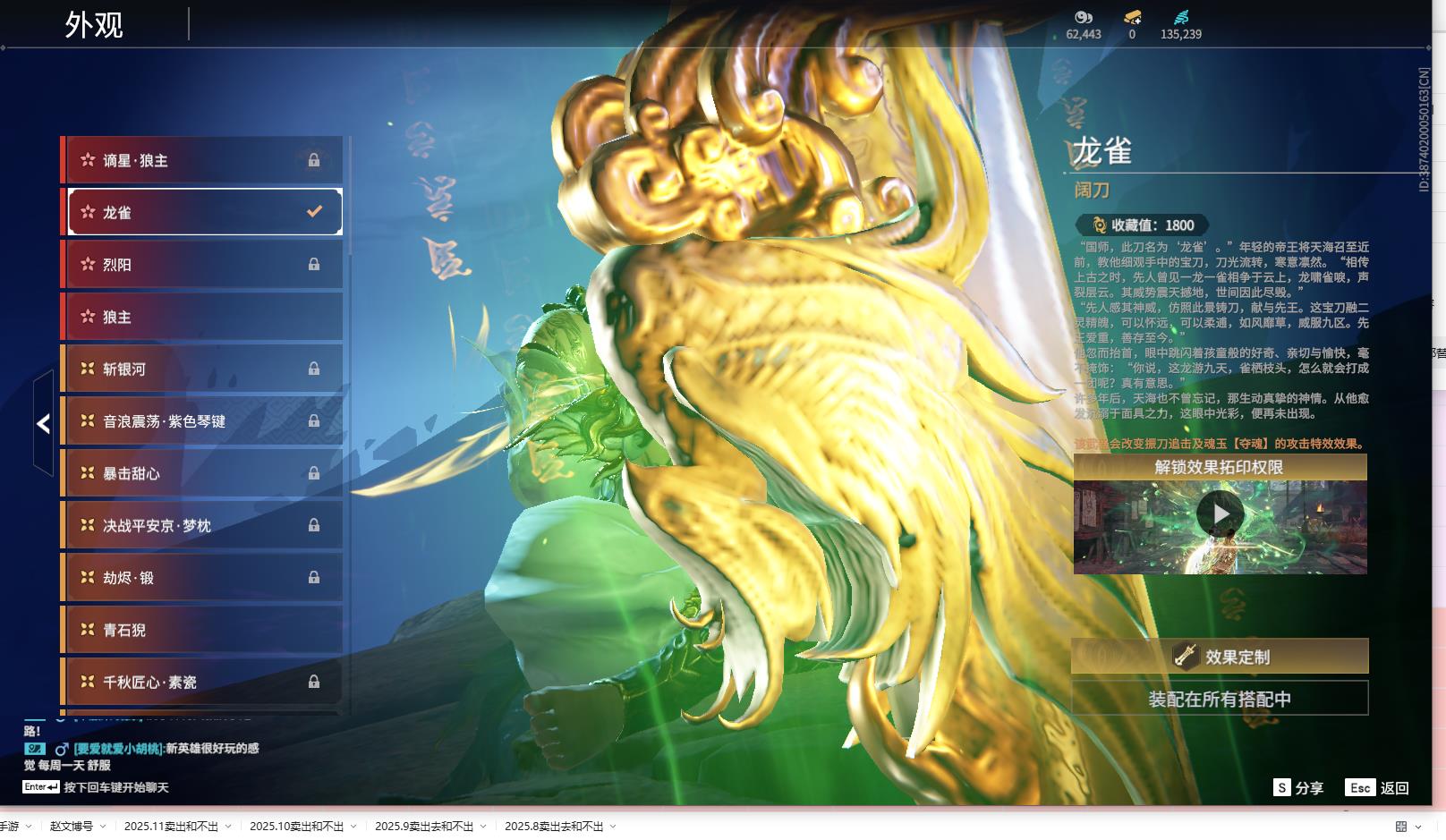1446x840 pixels.
Task: Collapse the side panel with left arrow
Action: (43, 423)
